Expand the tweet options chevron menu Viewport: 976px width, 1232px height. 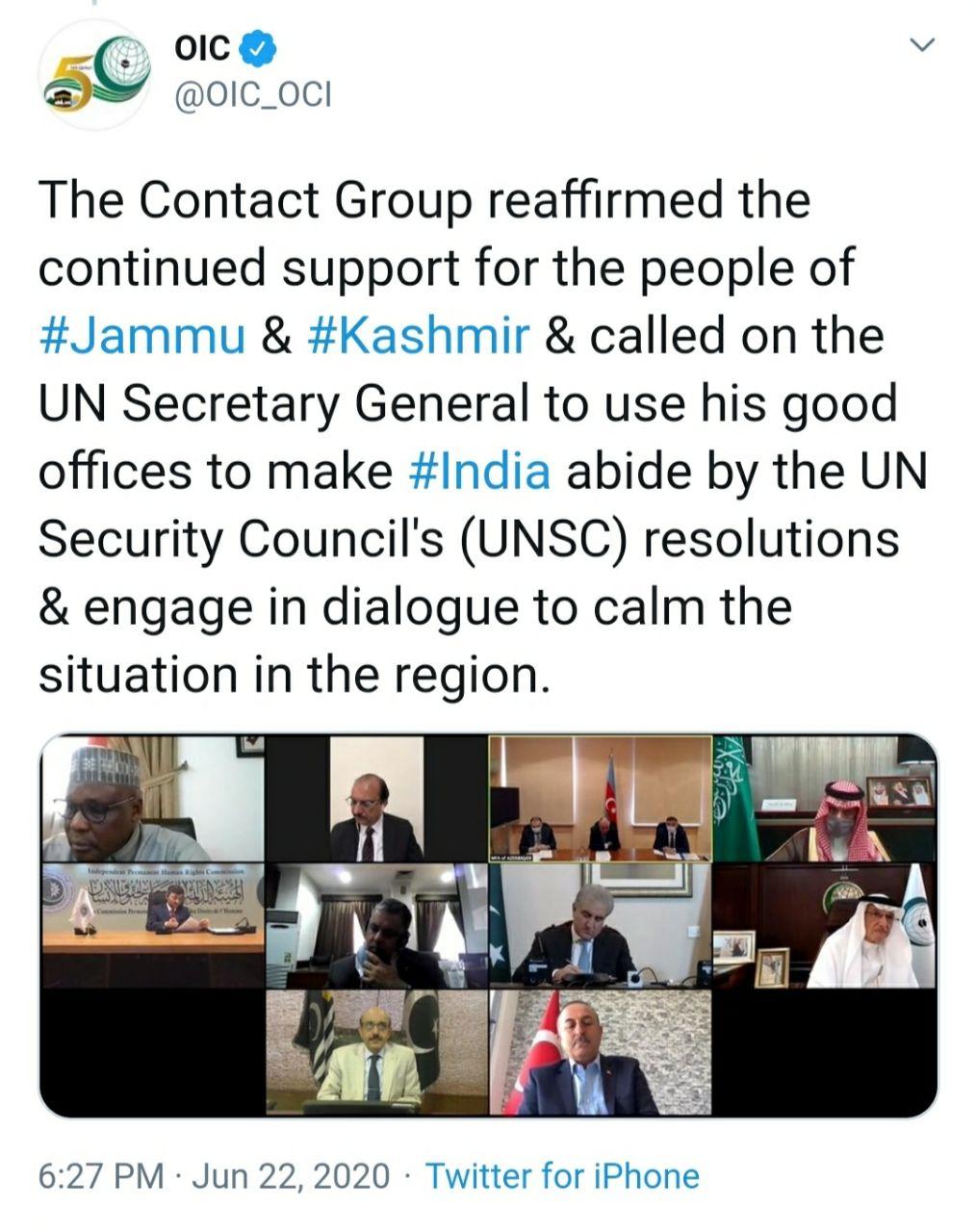922,45
